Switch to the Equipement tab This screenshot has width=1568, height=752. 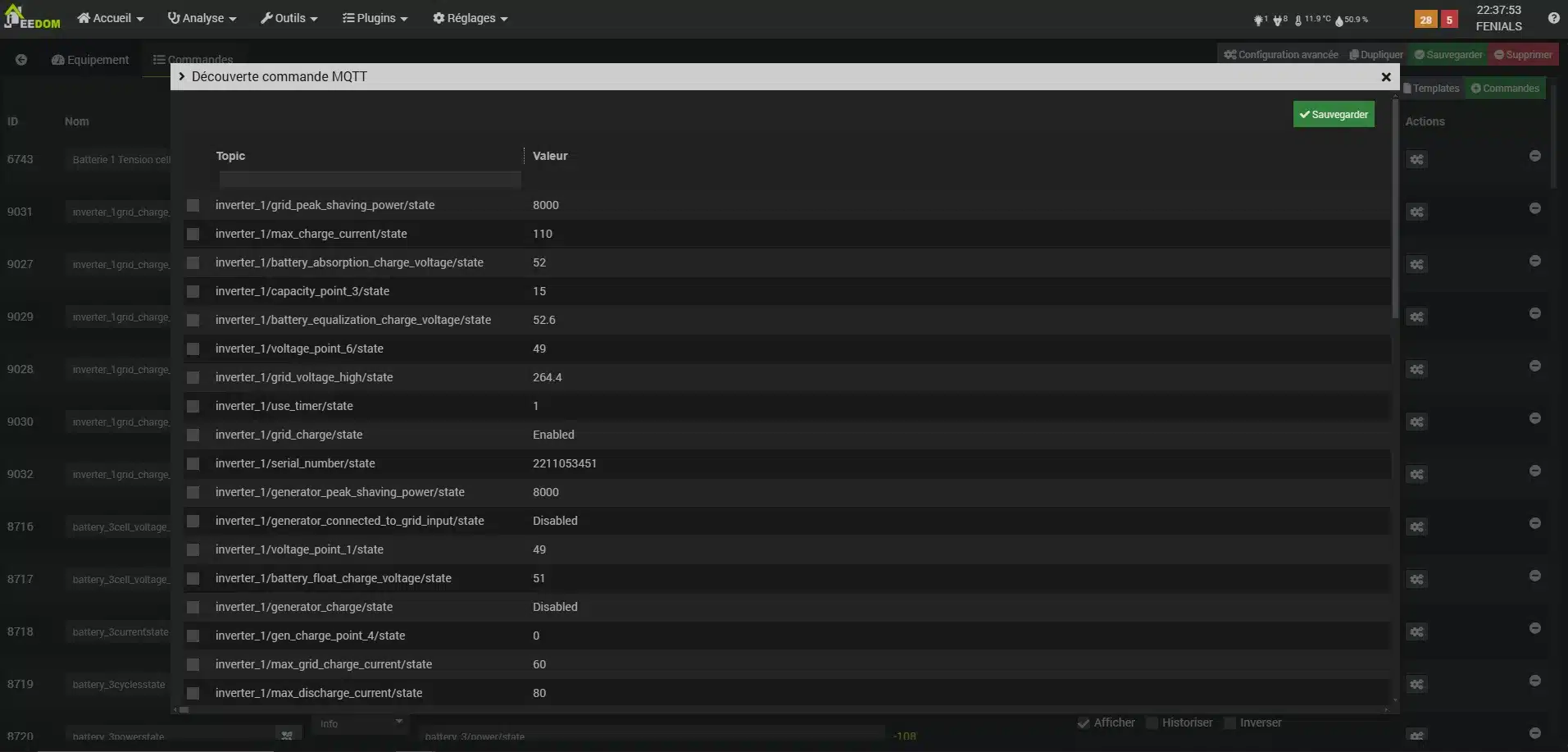(90, 60)
